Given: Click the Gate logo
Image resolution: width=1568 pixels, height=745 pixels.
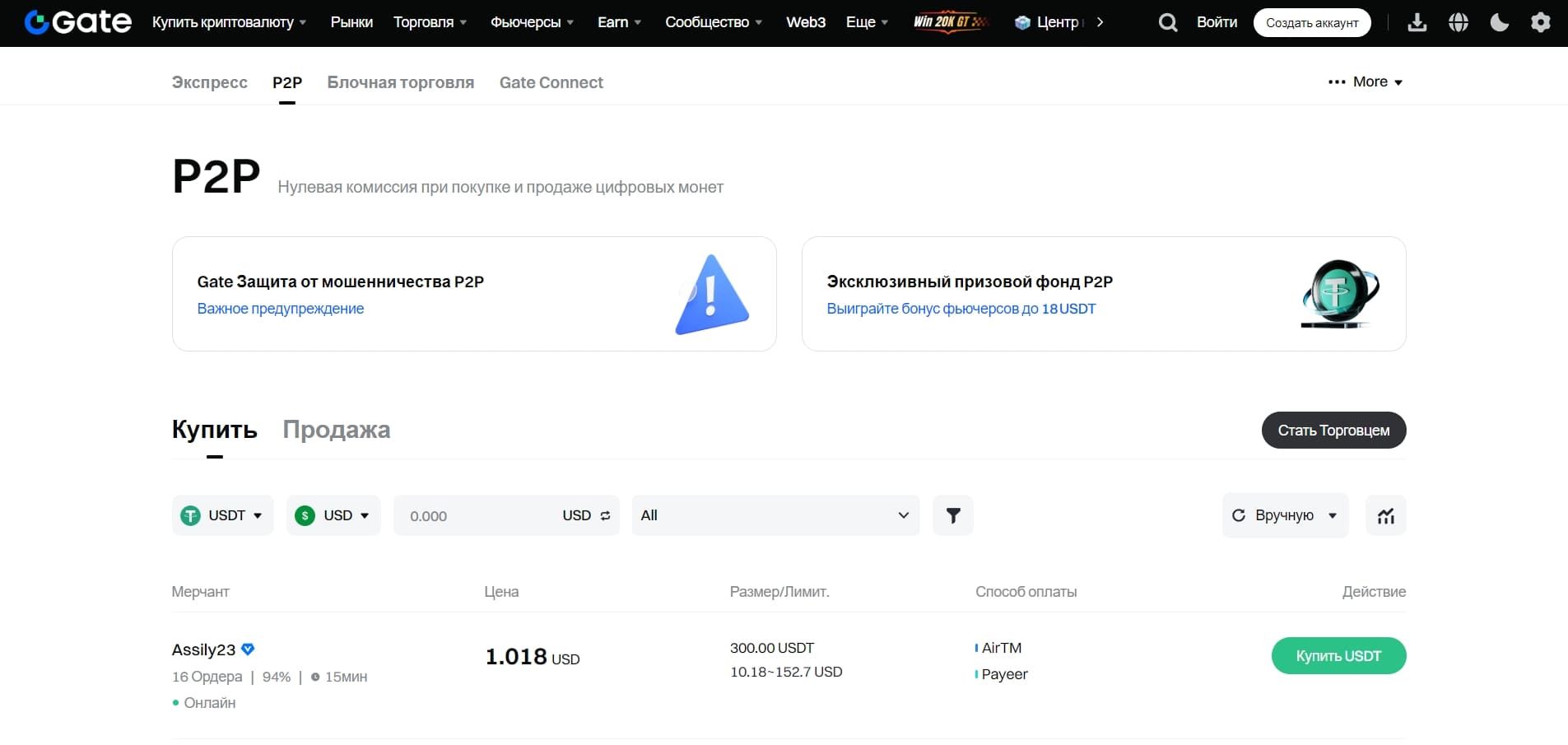Looking at the screenshot, I should 78,22.
